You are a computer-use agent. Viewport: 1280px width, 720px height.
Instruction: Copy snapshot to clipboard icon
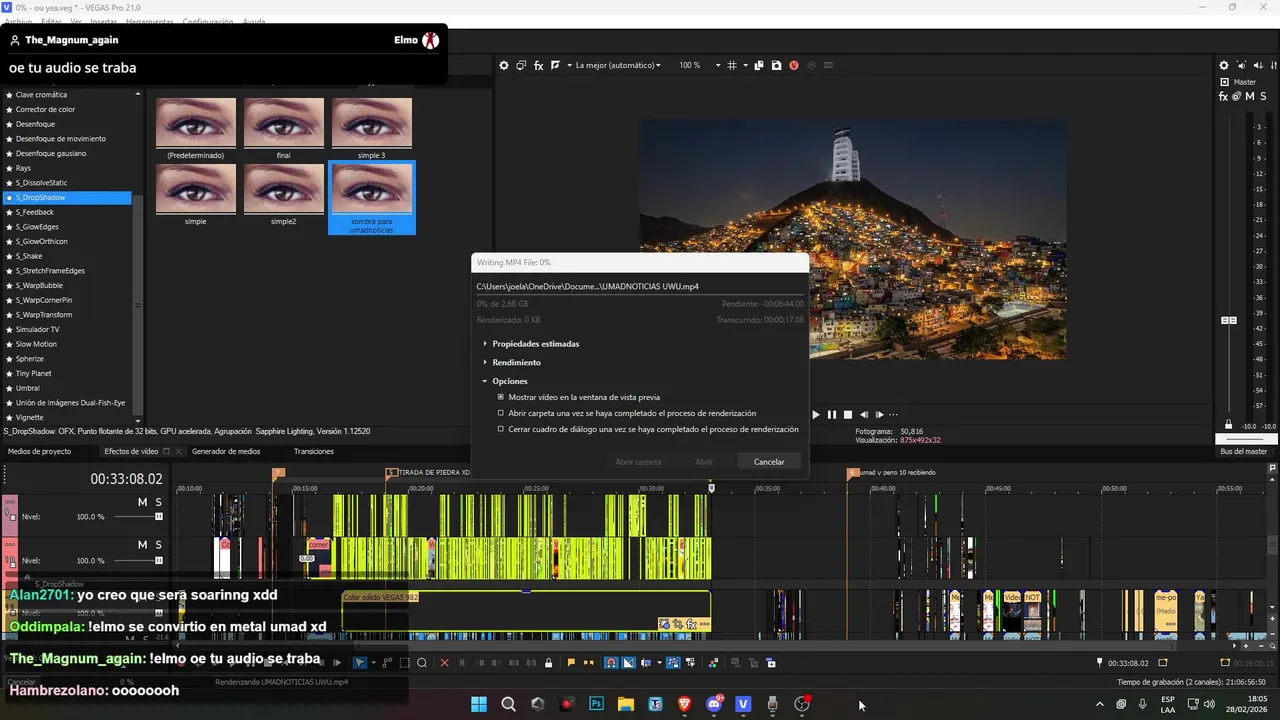pos(759,65)
